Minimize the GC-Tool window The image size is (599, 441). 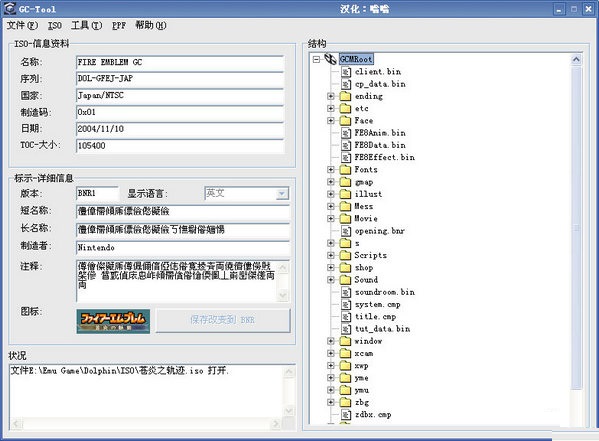coord(559,9)
